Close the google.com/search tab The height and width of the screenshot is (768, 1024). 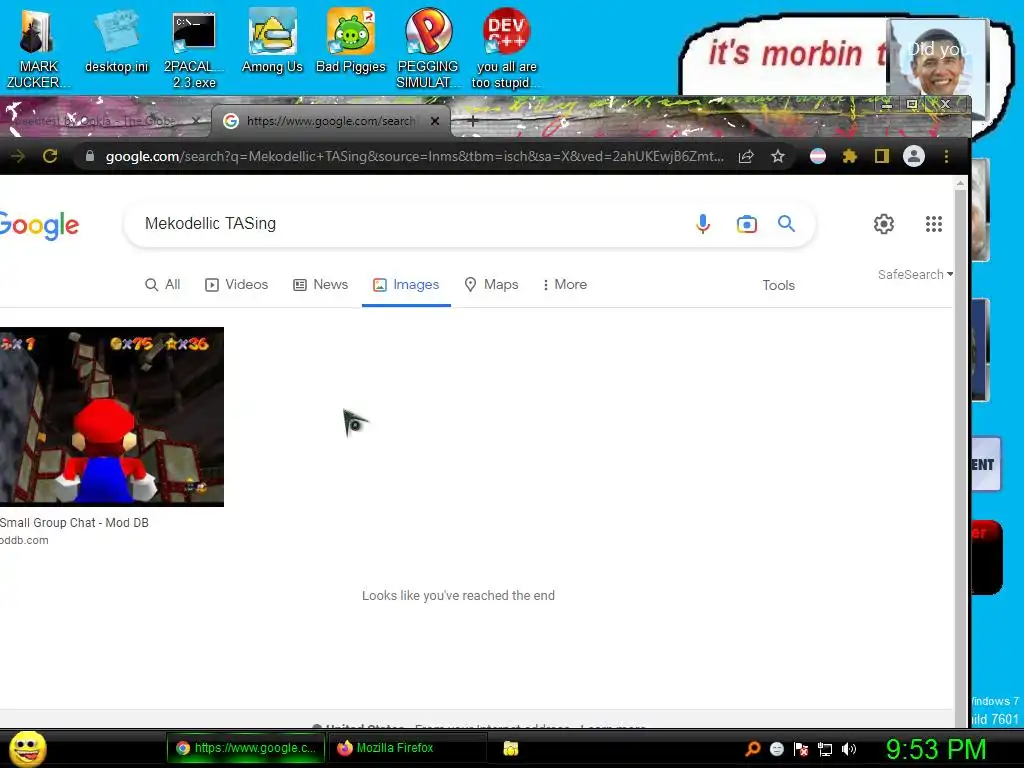point(435,121)
